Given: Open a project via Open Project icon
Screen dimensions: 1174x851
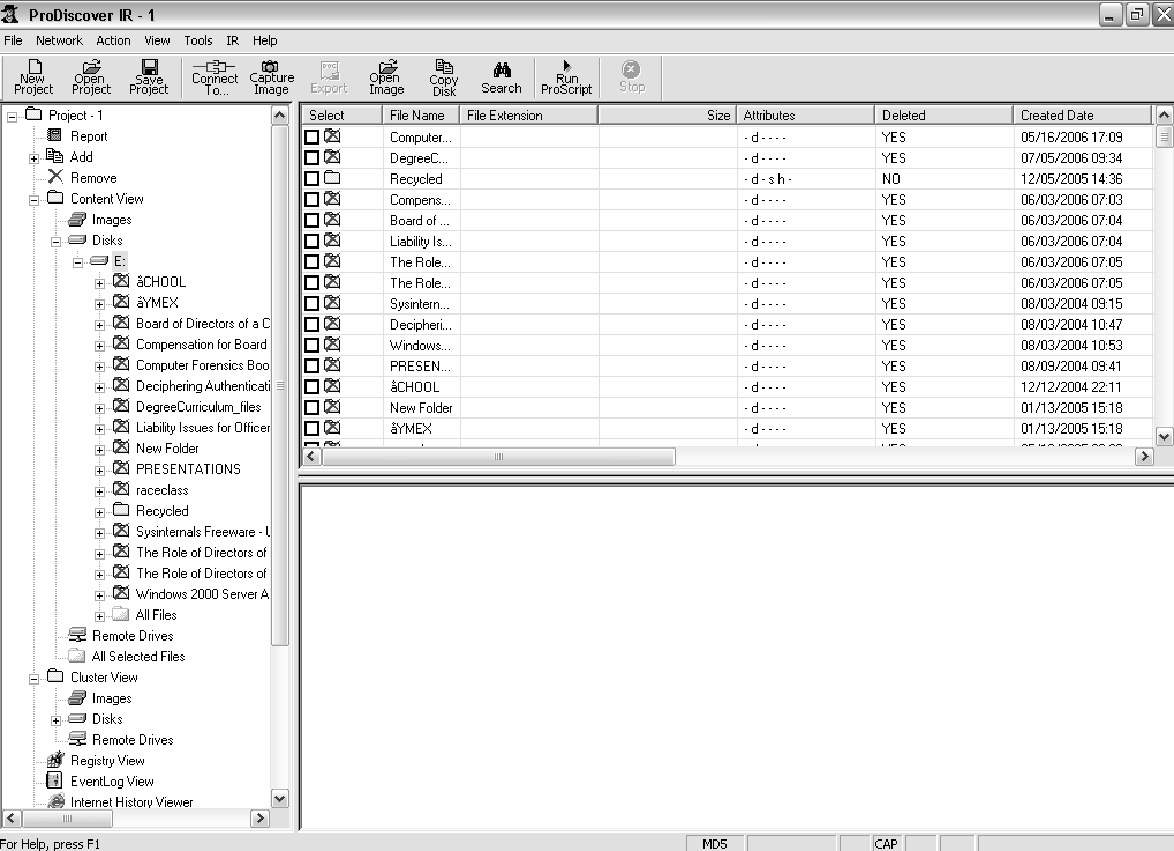Looking at the screenshot, I should (x=91, y=78).
